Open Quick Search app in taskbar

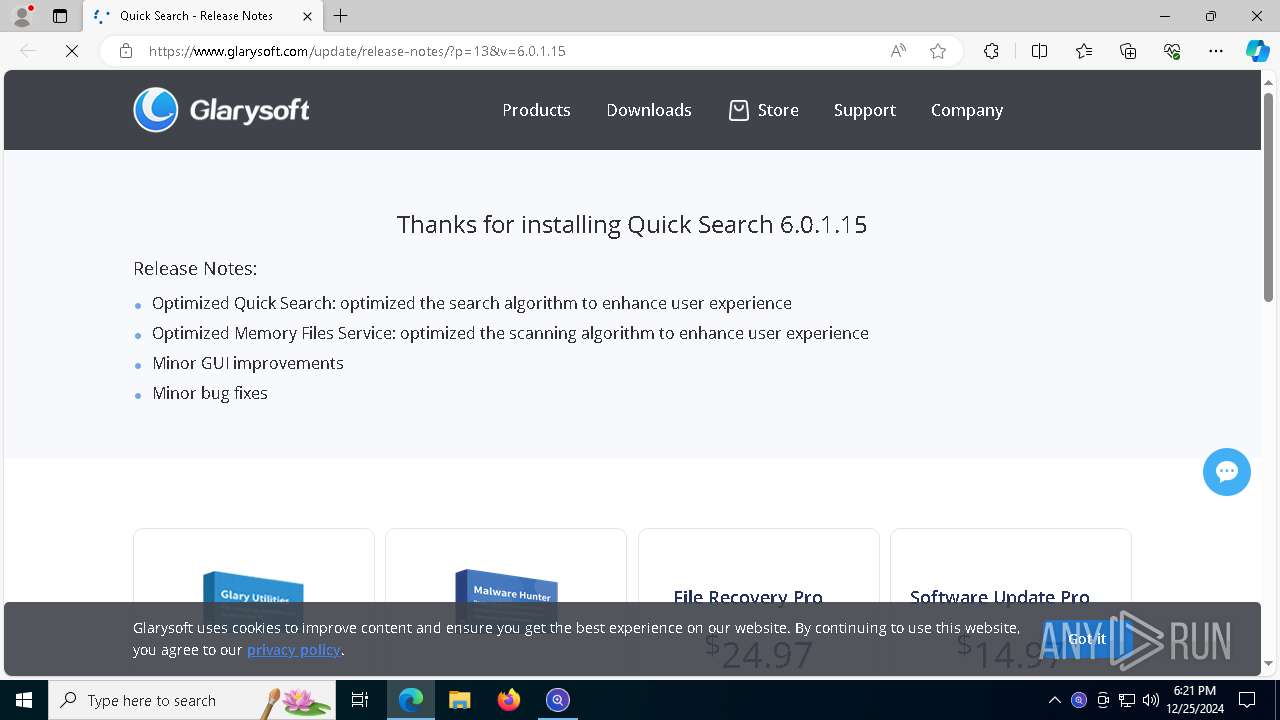(x=558, y=700)
